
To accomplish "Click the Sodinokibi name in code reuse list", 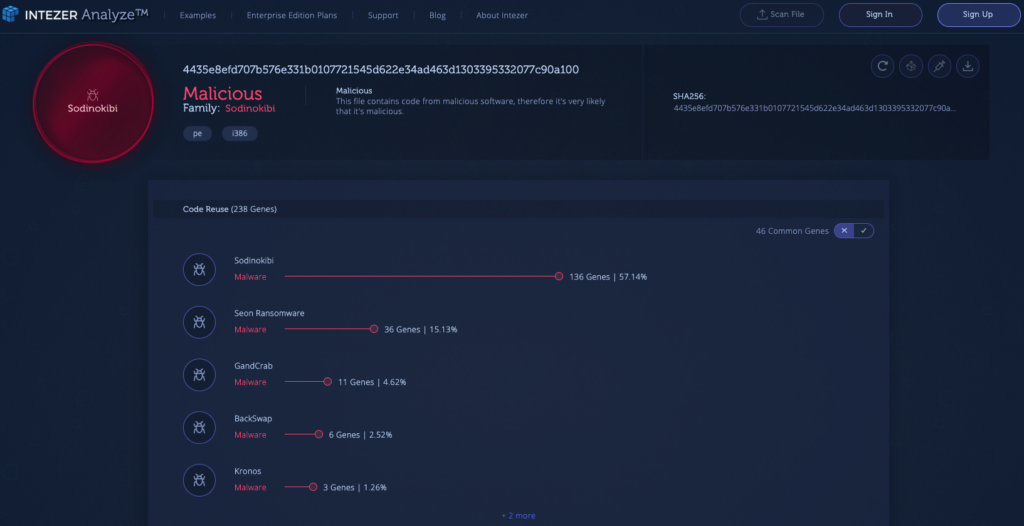I will pyautogui.click(x=254, y=260).
